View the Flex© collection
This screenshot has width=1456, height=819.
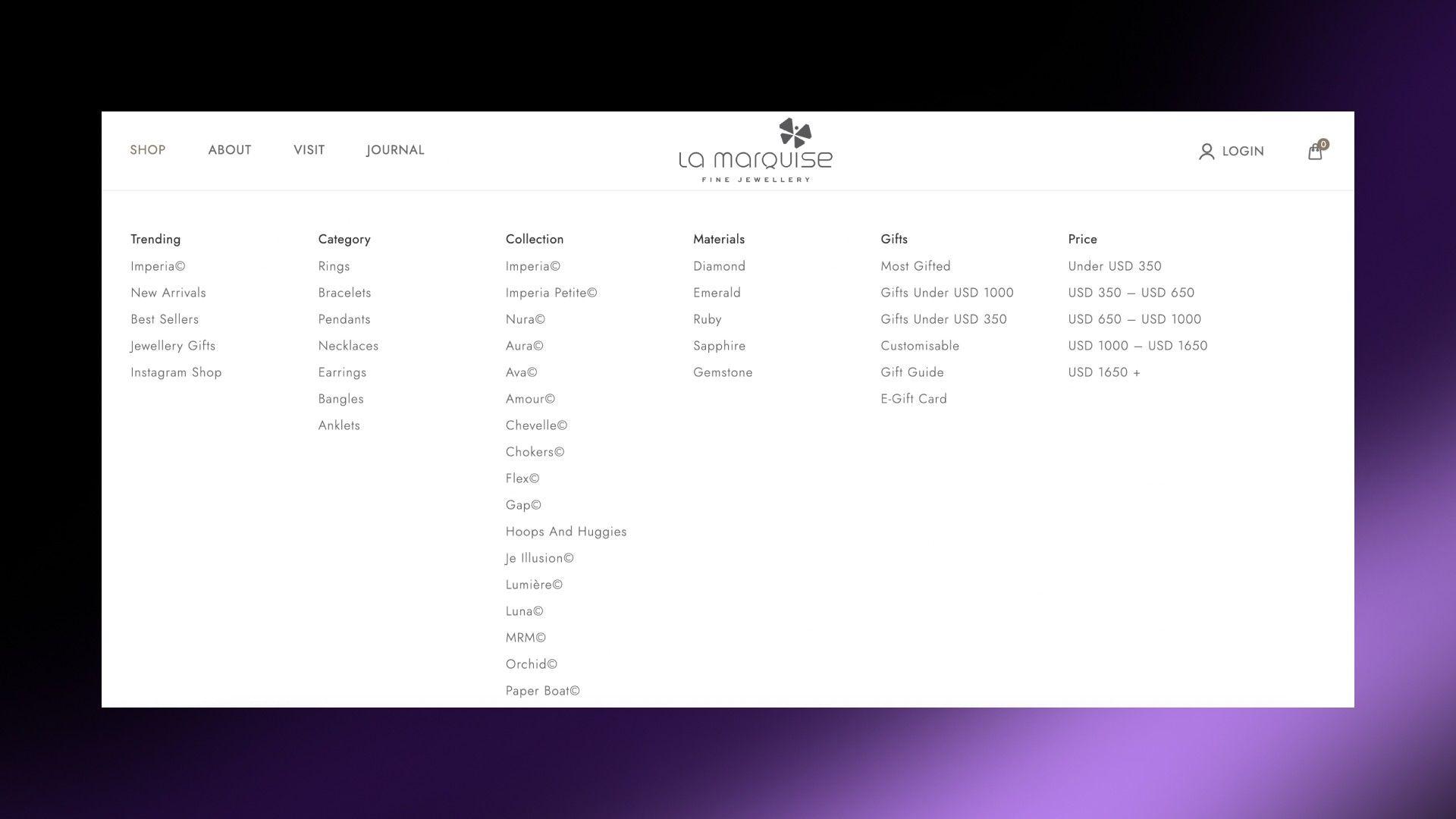tap(522, 479)
